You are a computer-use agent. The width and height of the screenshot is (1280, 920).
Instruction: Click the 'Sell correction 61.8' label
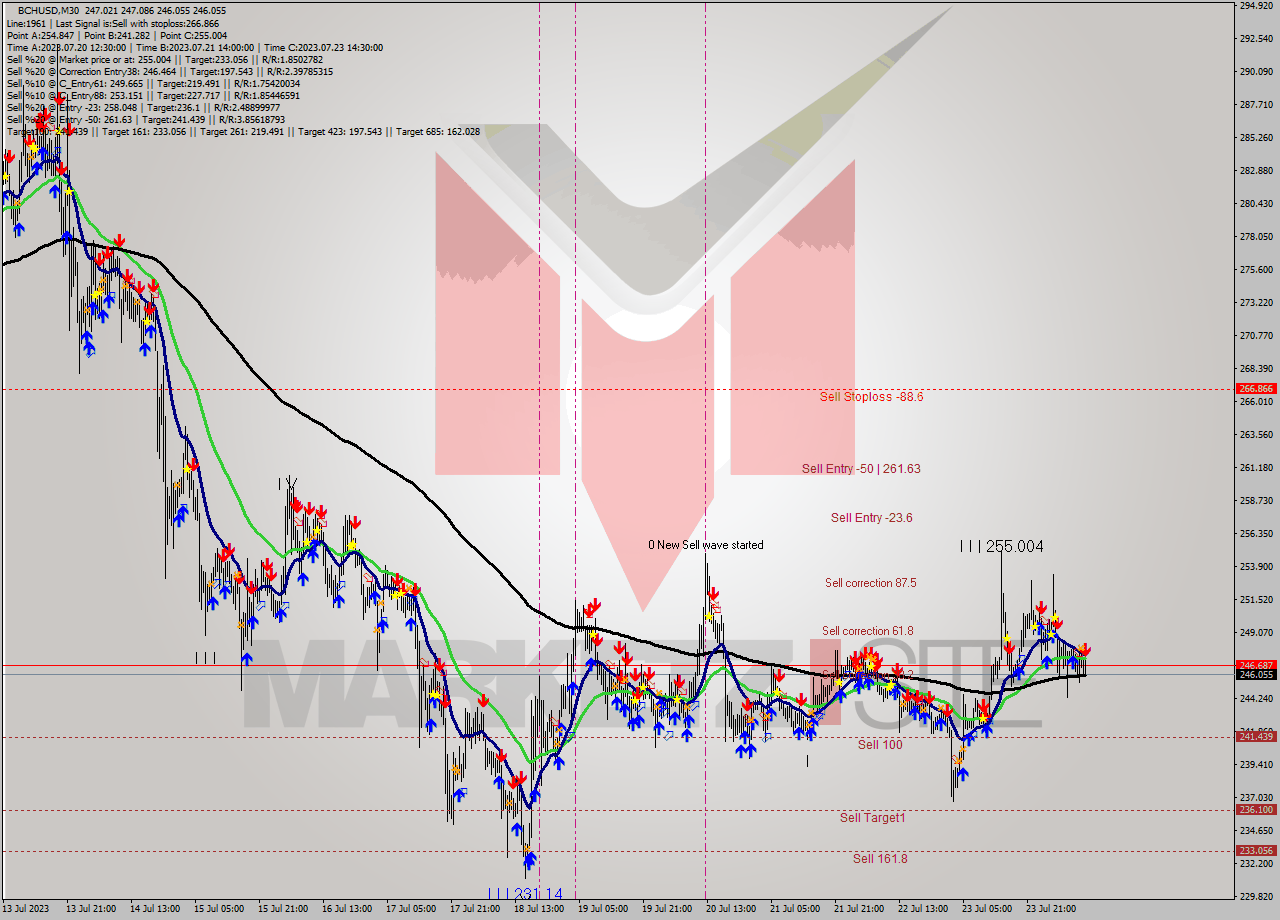(867, 631)
